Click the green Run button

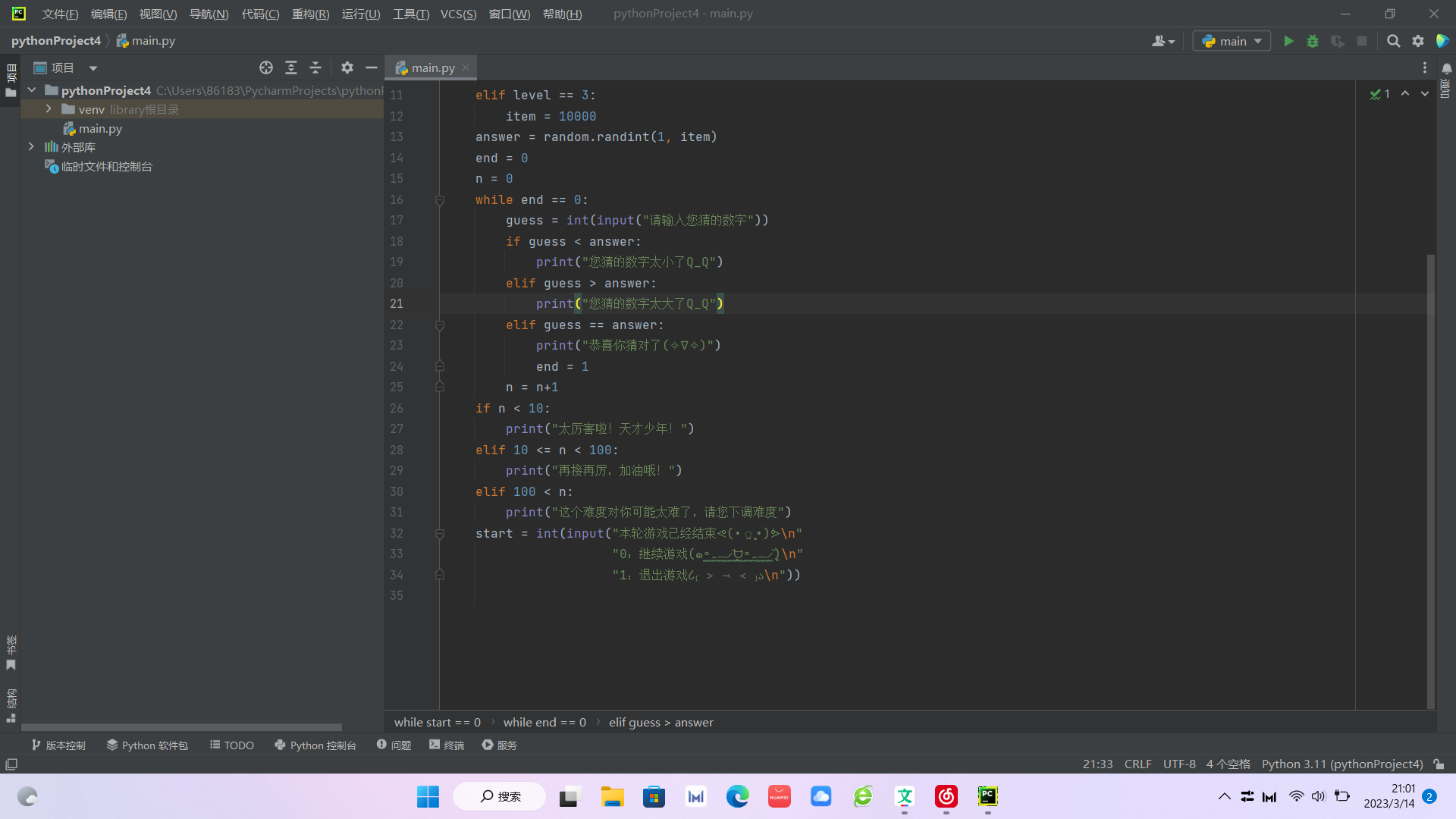click(x=1288, y=41)
